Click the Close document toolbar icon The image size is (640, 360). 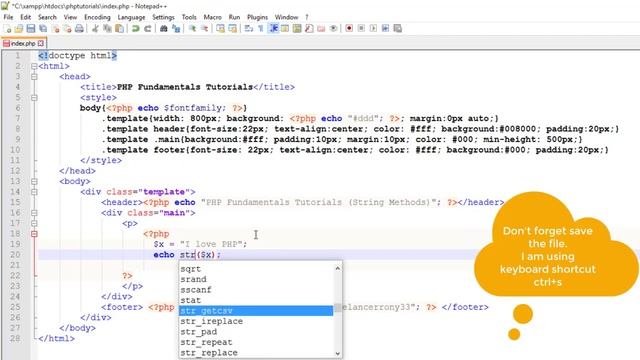(x=56, y=29)
